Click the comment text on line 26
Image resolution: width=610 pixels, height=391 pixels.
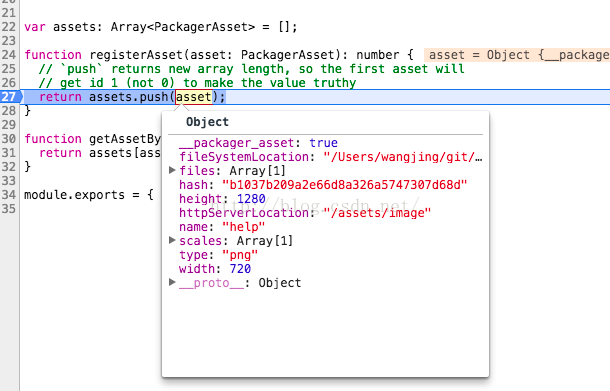197,83
